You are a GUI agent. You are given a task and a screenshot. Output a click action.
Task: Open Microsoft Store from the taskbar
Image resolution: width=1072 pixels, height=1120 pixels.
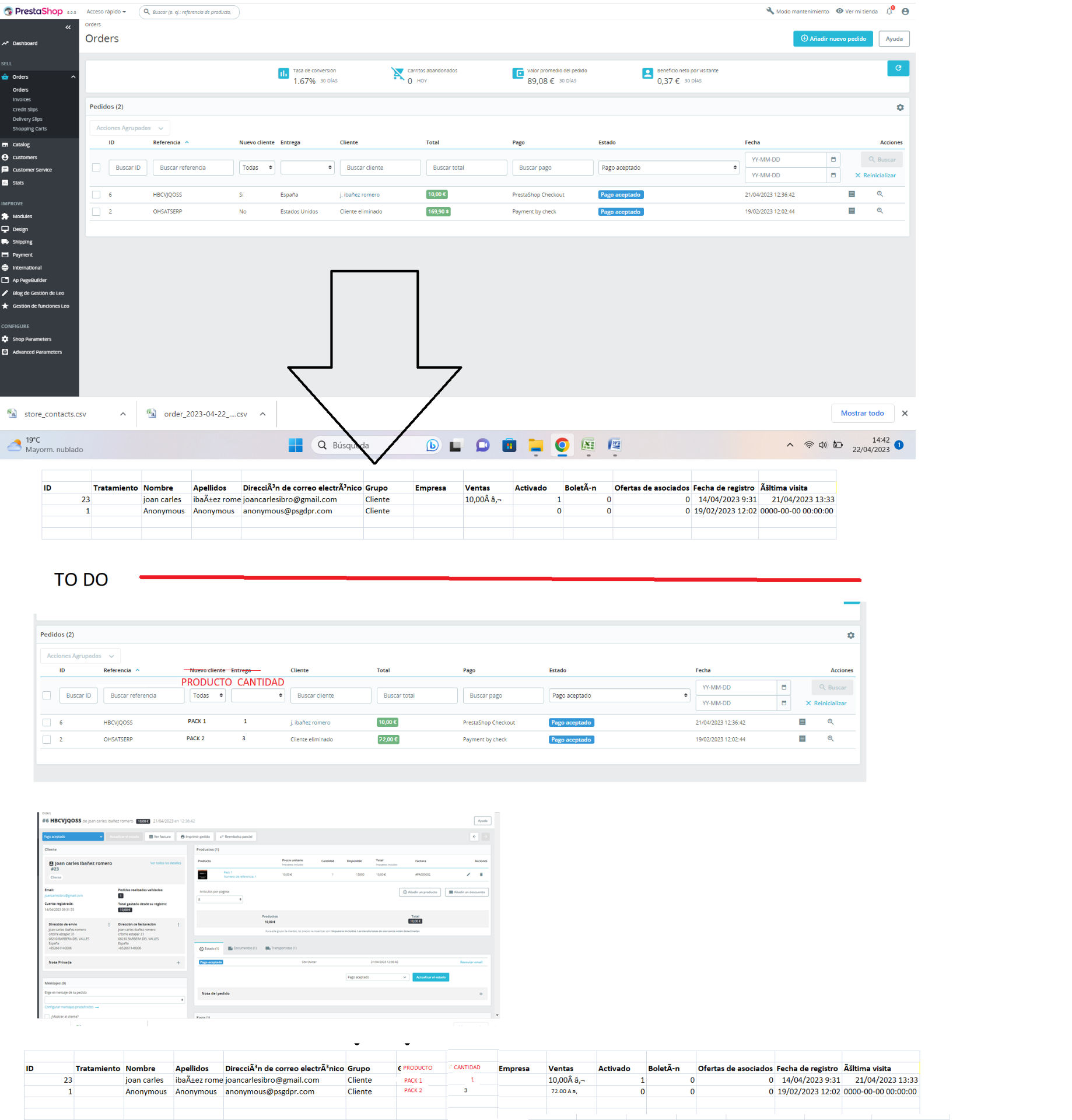[509, 445]
